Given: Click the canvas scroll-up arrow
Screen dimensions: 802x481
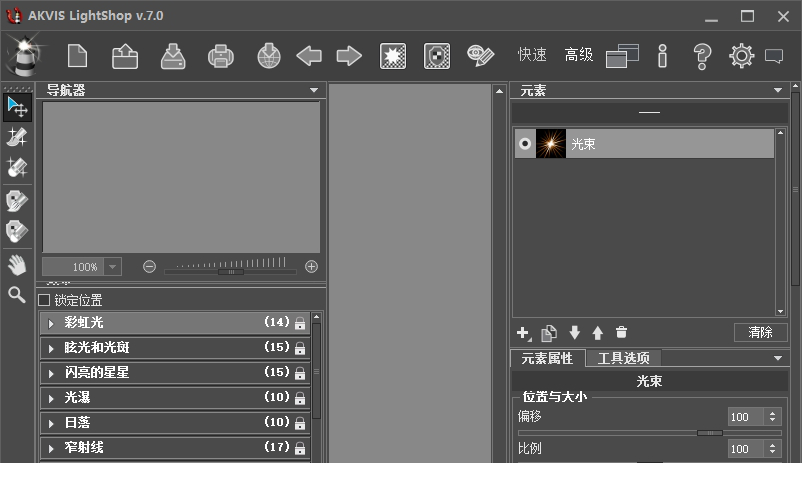Looking at the screenshot, I should [x=499, y=91].
